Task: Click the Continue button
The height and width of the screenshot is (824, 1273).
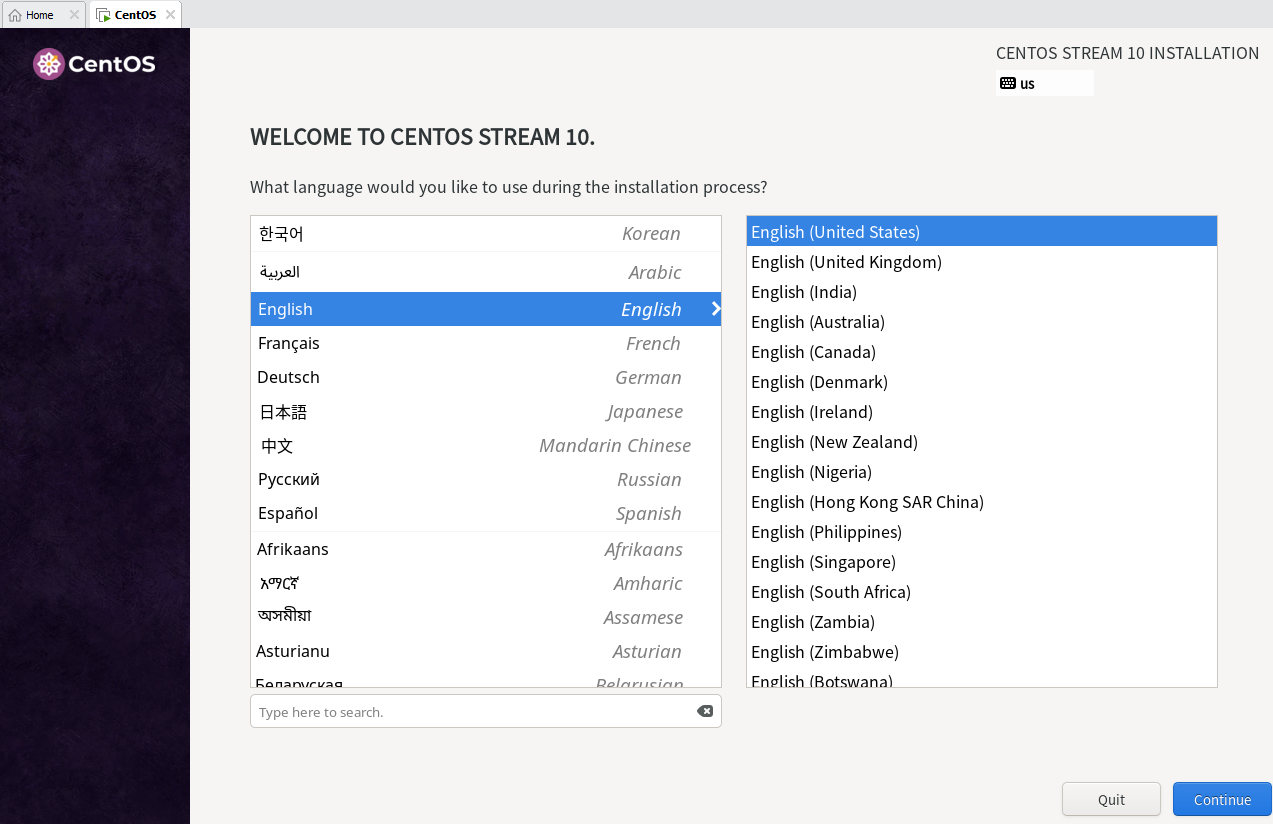Action: (1222, 799)
